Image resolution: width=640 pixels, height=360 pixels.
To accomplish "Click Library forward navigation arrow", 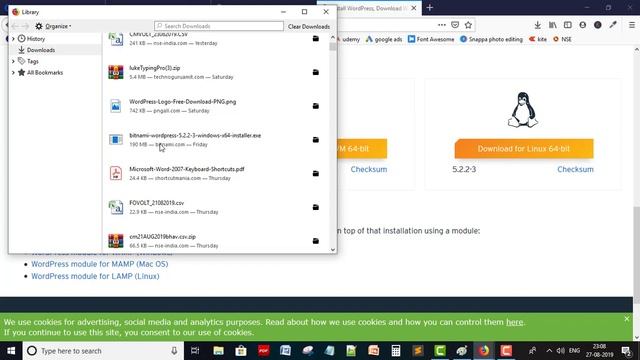I will [x=25, y=26].
